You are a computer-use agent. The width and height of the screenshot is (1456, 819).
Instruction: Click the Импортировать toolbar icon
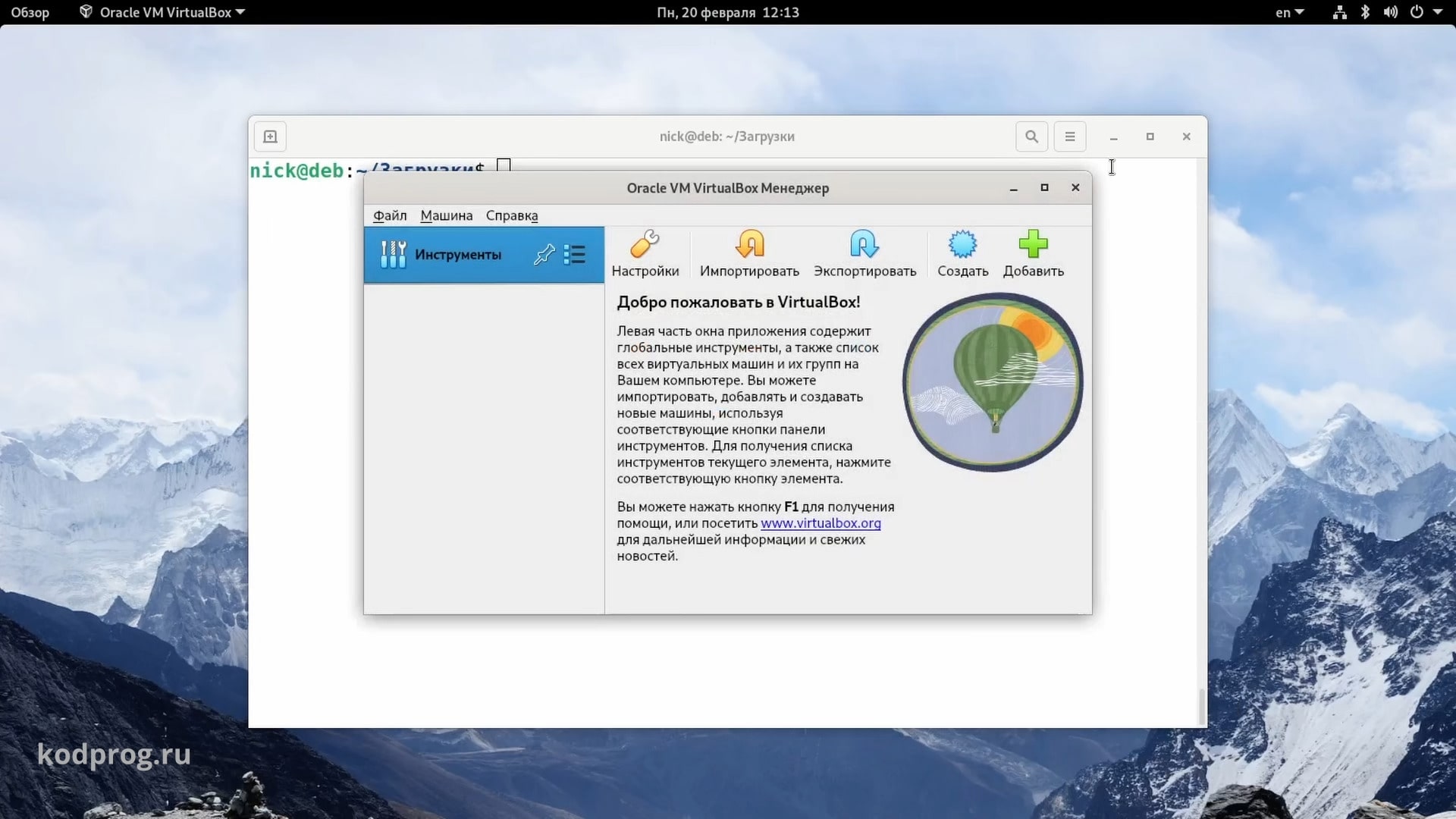pyautogui.click(x=749, y=254)
